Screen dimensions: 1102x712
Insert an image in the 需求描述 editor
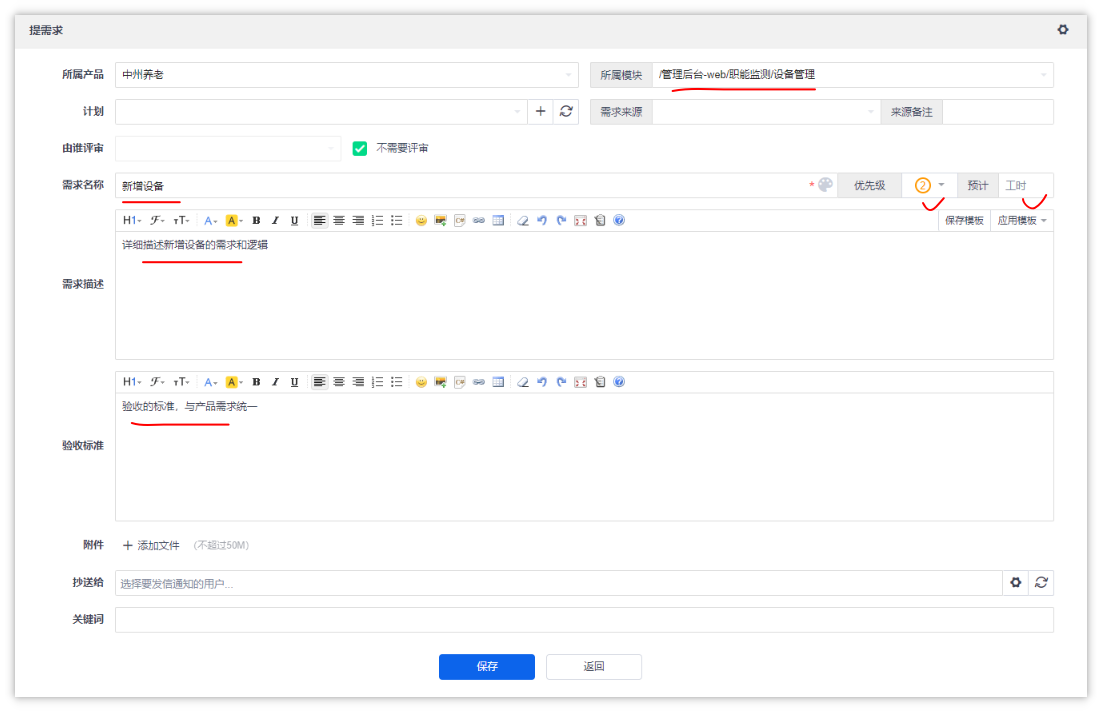click(x=441, y=221)
